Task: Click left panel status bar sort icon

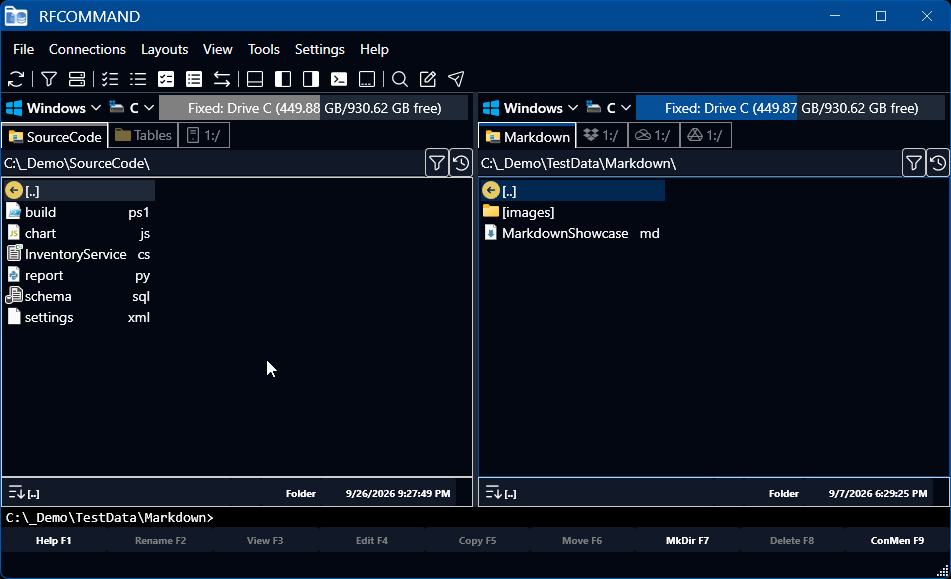Action: tap(16, 492)
